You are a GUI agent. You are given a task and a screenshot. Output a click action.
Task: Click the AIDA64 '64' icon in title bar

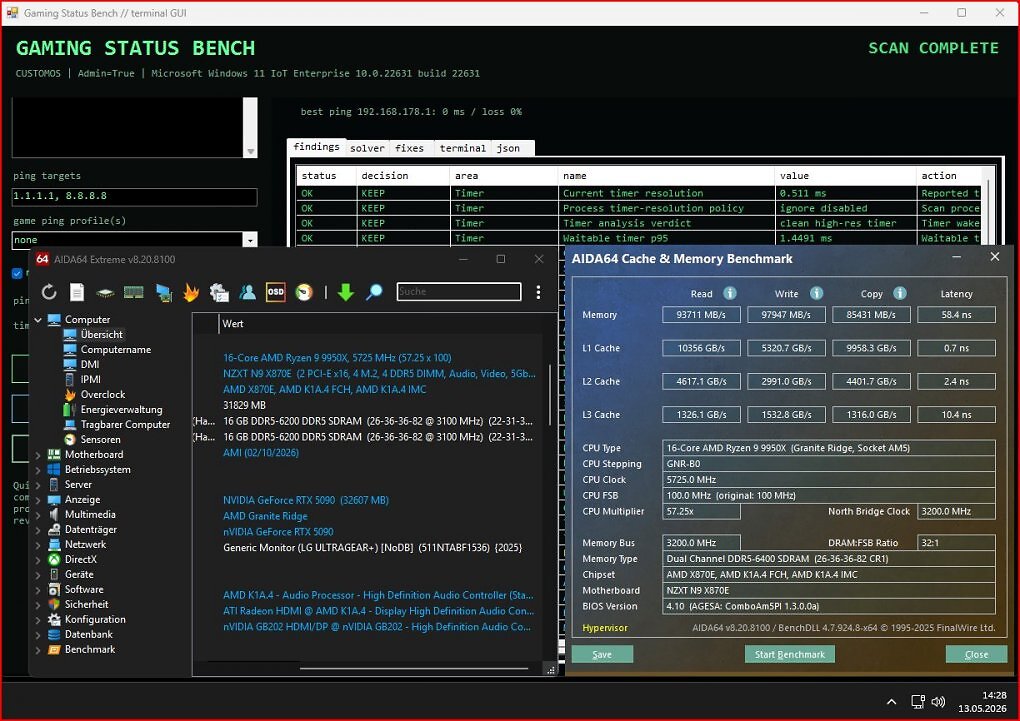(x=42, y=259)
